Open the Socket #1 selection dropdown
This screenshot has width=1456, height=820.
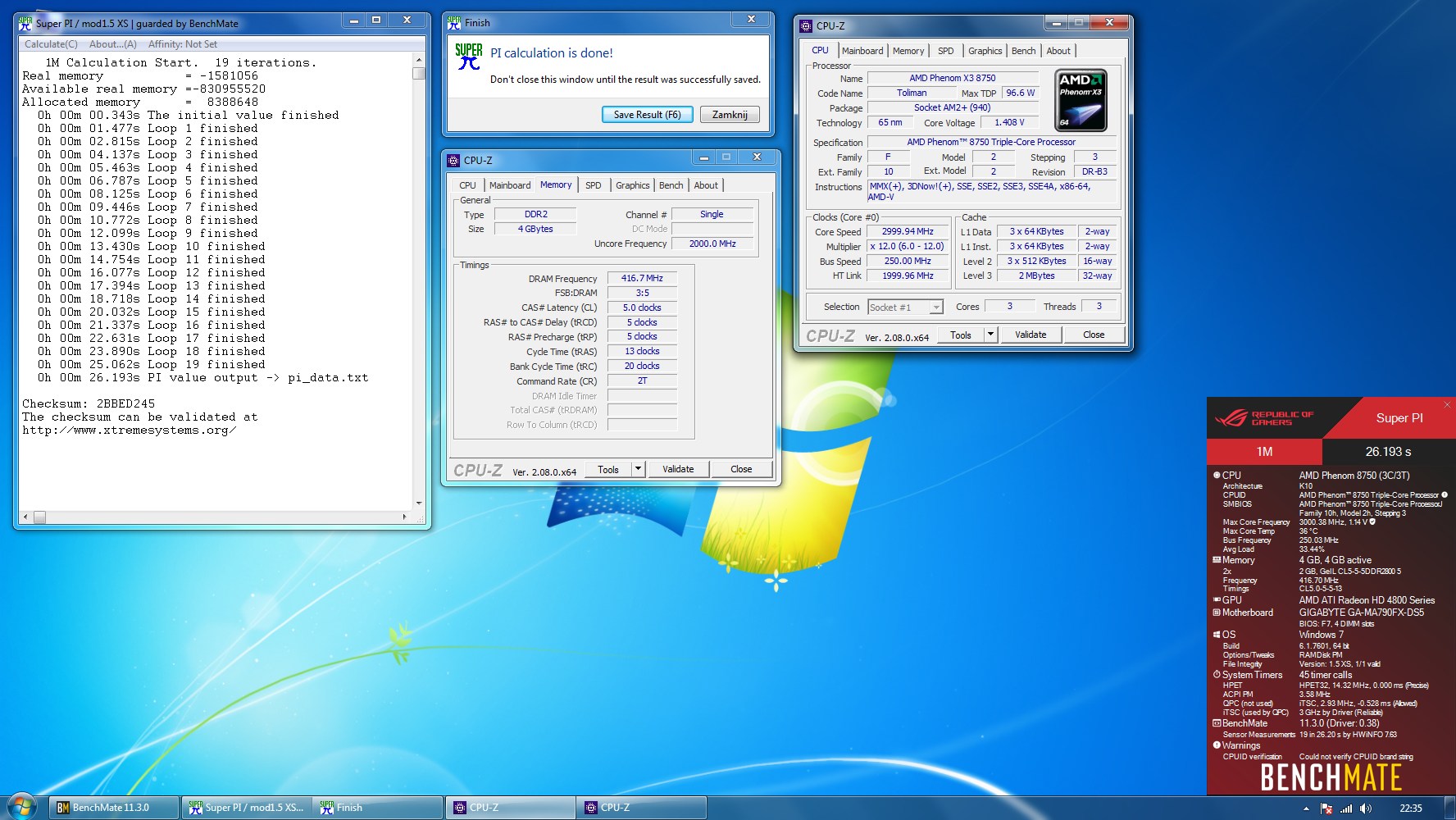tap(936, 307)
